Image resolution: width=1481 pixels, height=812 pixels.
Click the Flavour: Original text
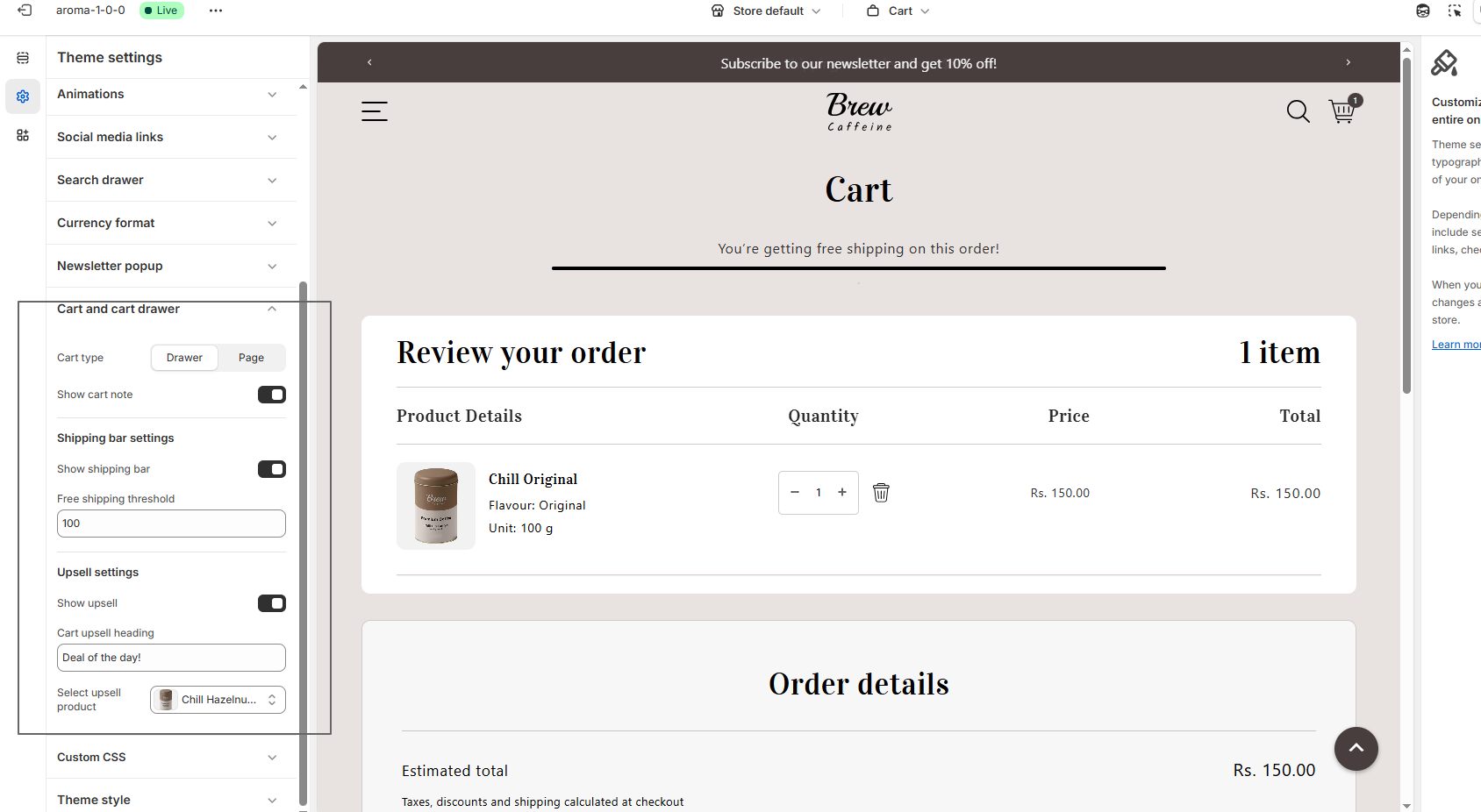pos(537,505)
